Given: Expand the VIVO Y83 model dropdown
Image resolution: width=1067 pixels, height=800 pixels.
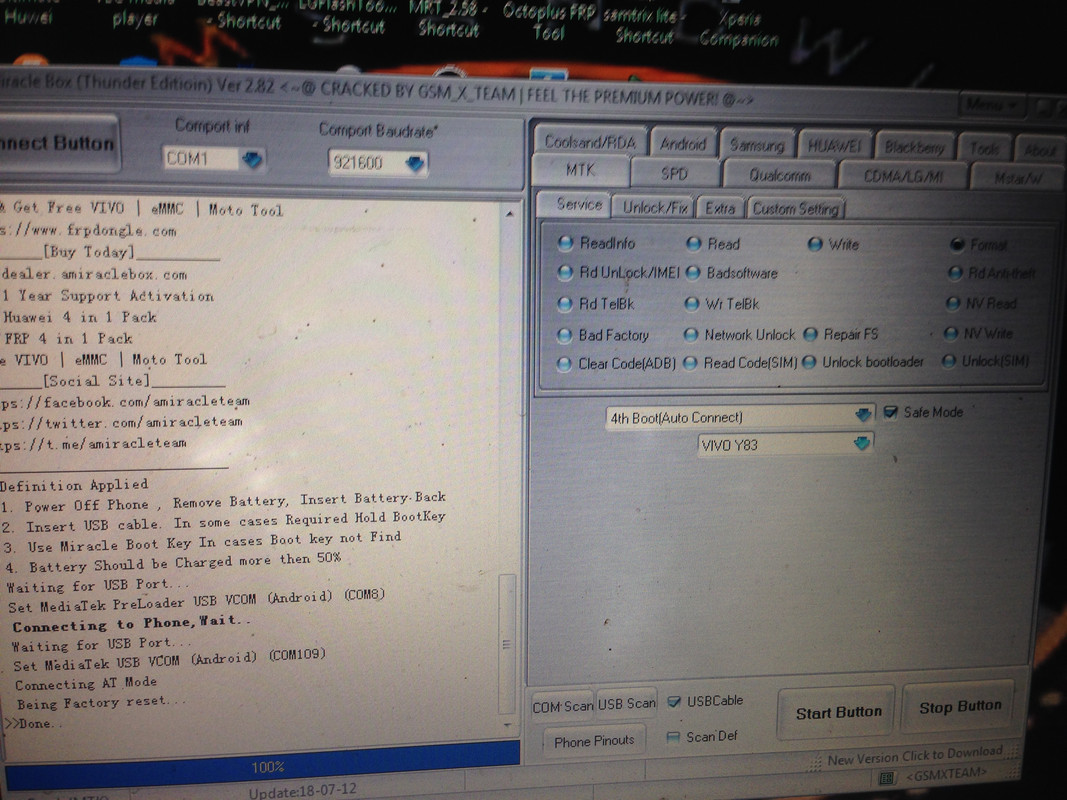Looking at the screenshot, I should tap(861, 444).
